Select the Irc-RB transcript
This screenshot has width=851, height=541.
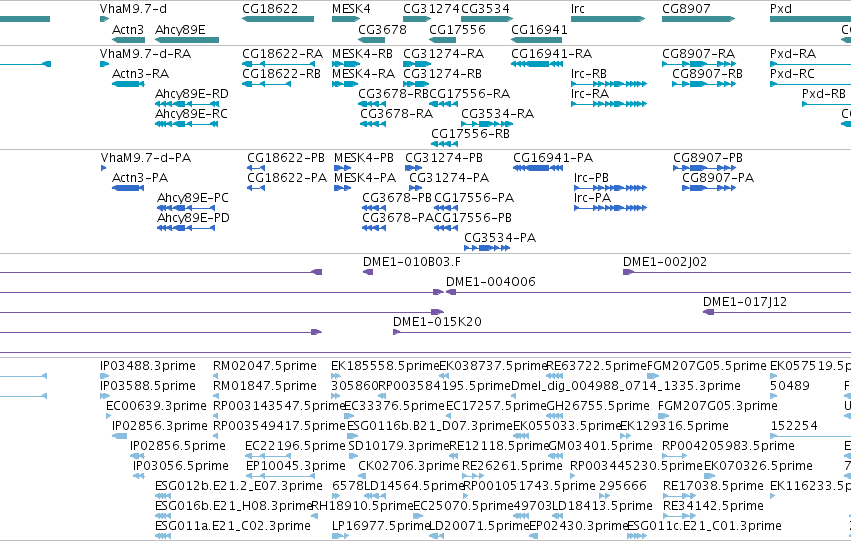[609, 84]
